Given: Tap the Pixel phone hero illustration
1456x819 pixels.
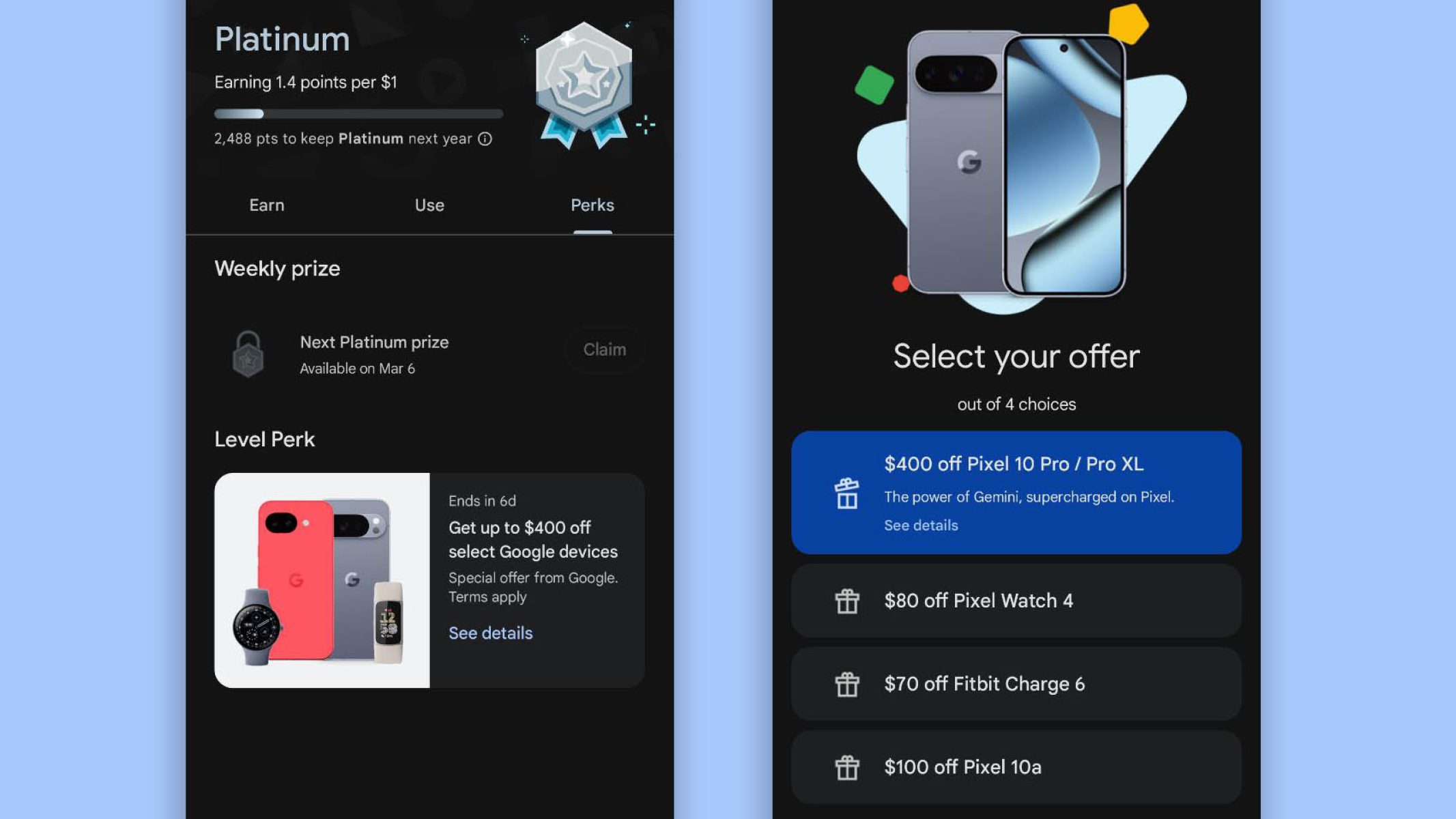Looking at the screenshot, I should click(x=1016, y=164).
